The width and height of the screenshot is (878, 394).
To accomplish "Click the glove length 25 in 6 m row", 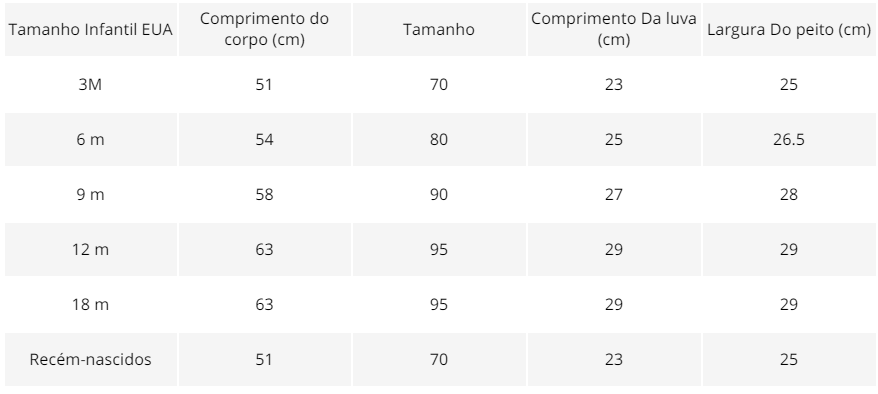I will pyautogui.click(x=614, y=139).
